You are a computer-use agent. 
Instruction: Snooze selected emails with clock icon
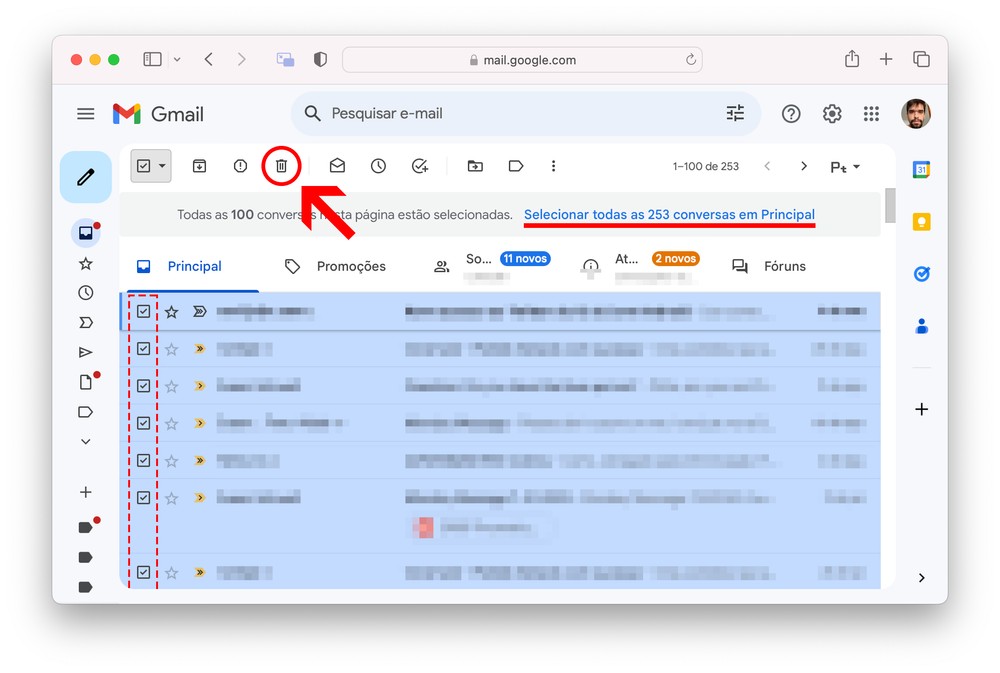point(378,166)
